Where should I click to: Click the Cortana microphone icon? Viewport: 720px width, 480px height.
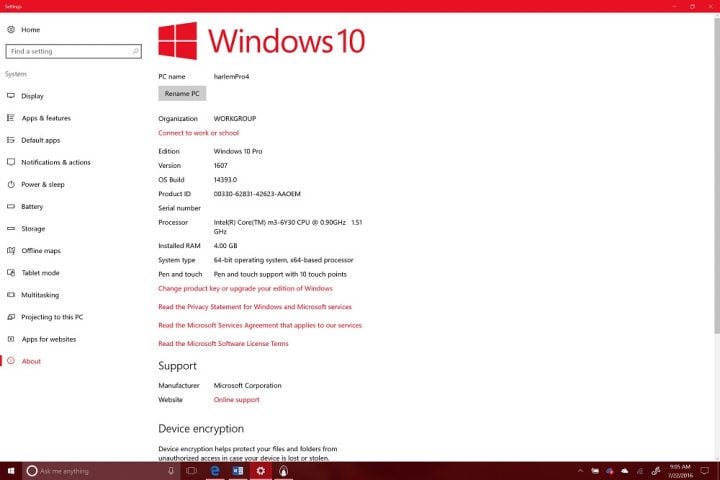(171, 471)
